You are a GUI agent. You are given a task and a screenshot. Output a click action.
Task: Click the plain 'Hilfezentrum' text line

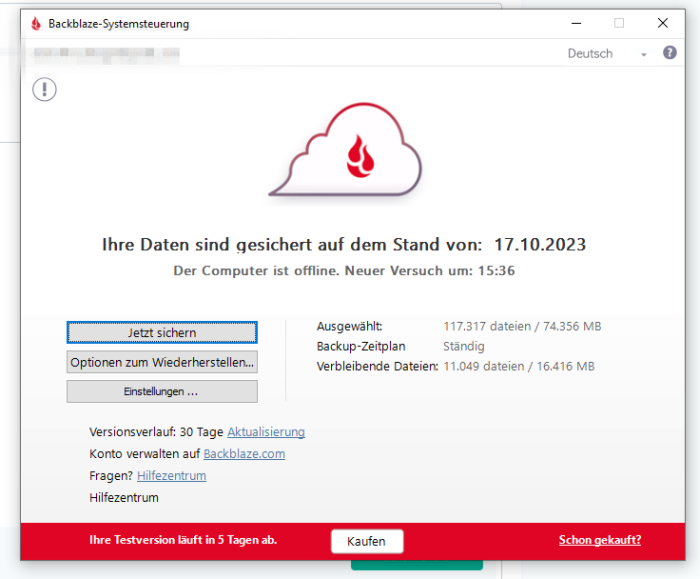point(124,497)
